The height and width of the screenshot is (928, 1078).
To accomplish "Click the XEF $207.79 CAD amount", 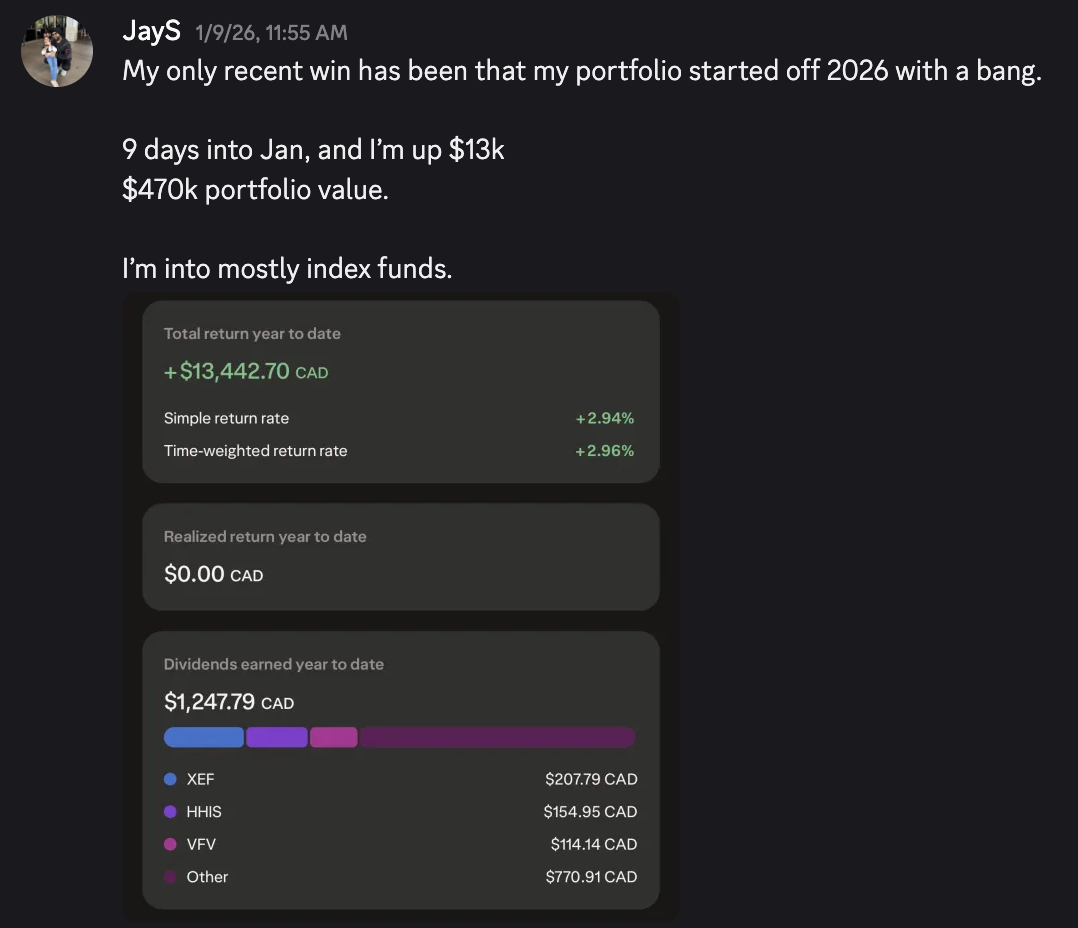I will [x=591, y=779].
